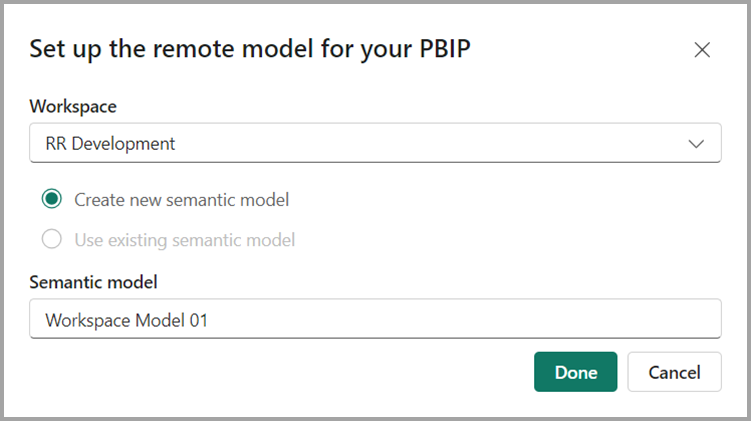Click the Done button's text label
This screenshot has width=751, height=421.
(576, 372)
